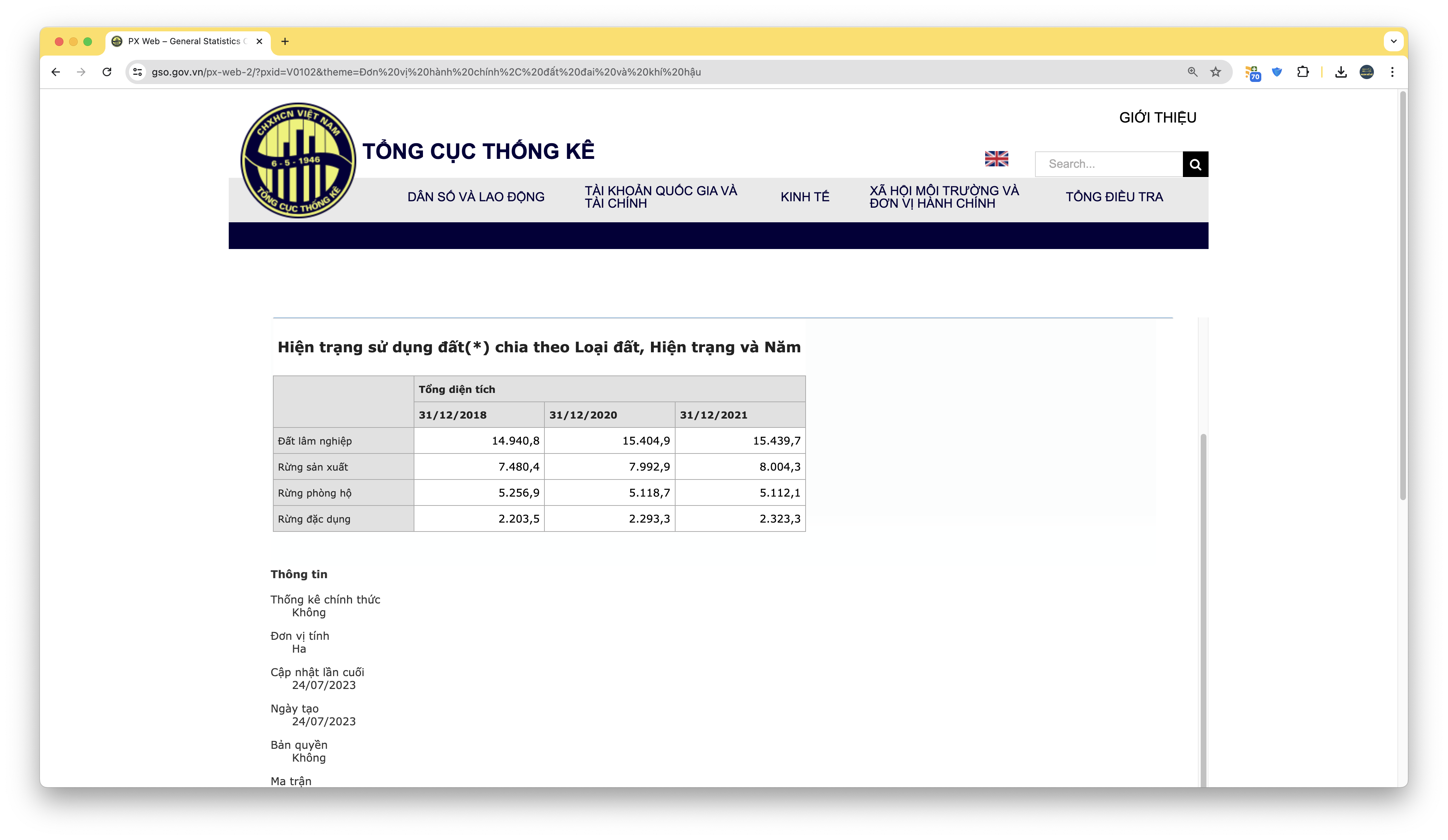Viewport: 1448px width, 840px height.
Task: Click the value 14.940,8
Action: 516,441
